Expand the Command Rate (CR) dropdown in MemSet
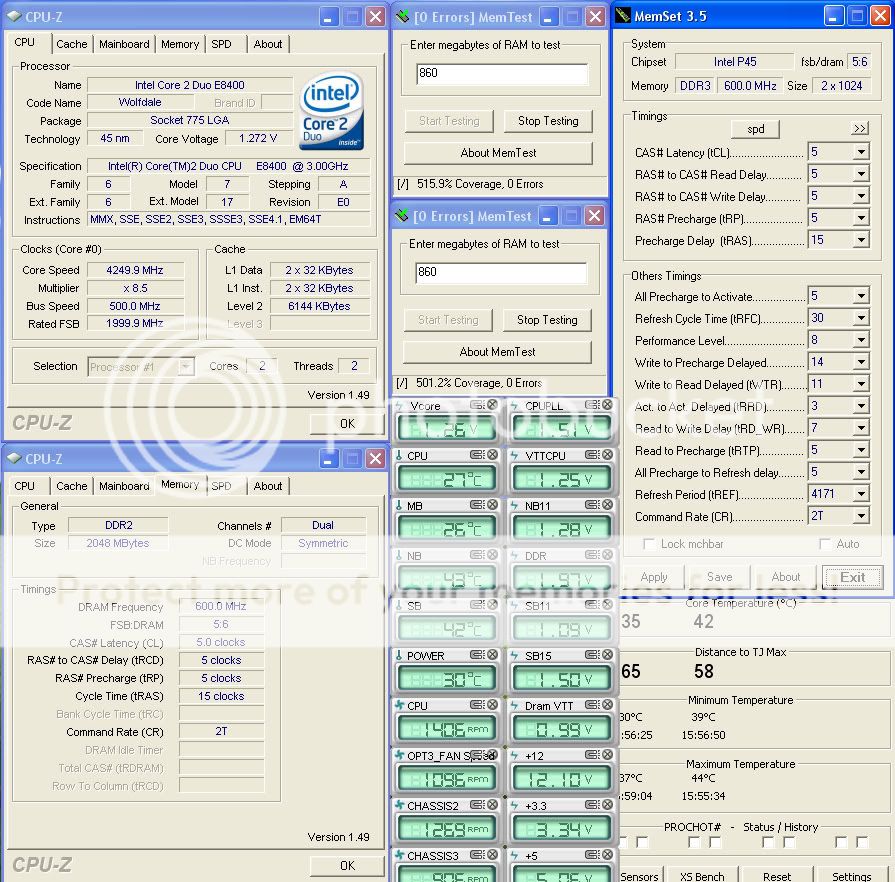895x882 pixels. (x=861, y=516)
